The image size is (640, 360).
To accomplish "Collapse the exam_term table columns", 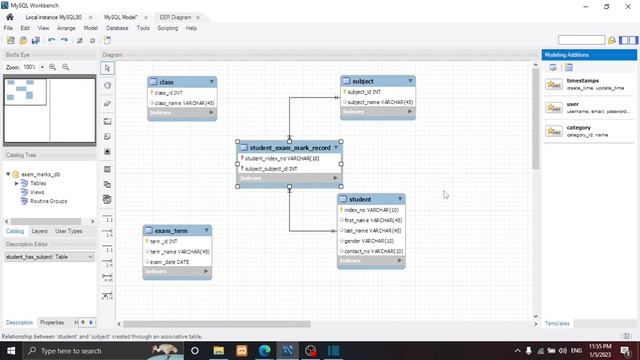I will pyautogui.click(x=207, y=230).
